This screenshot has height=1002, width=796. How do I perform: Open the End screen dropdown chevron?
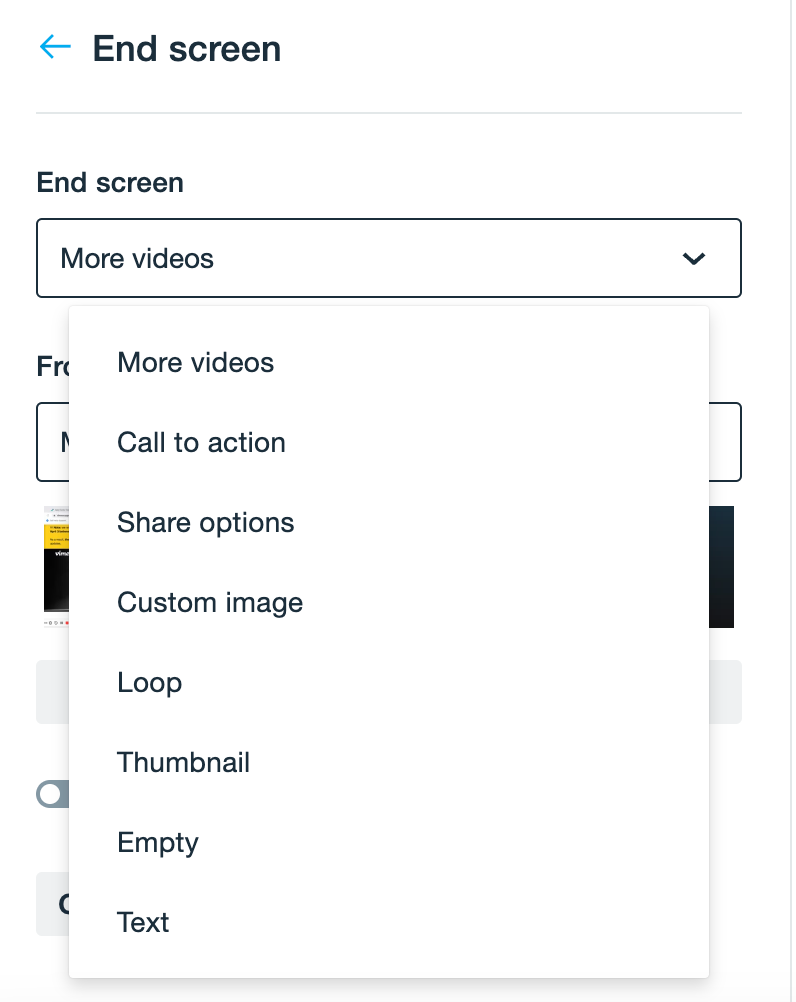pyautogui.click(x=693, y=258)
